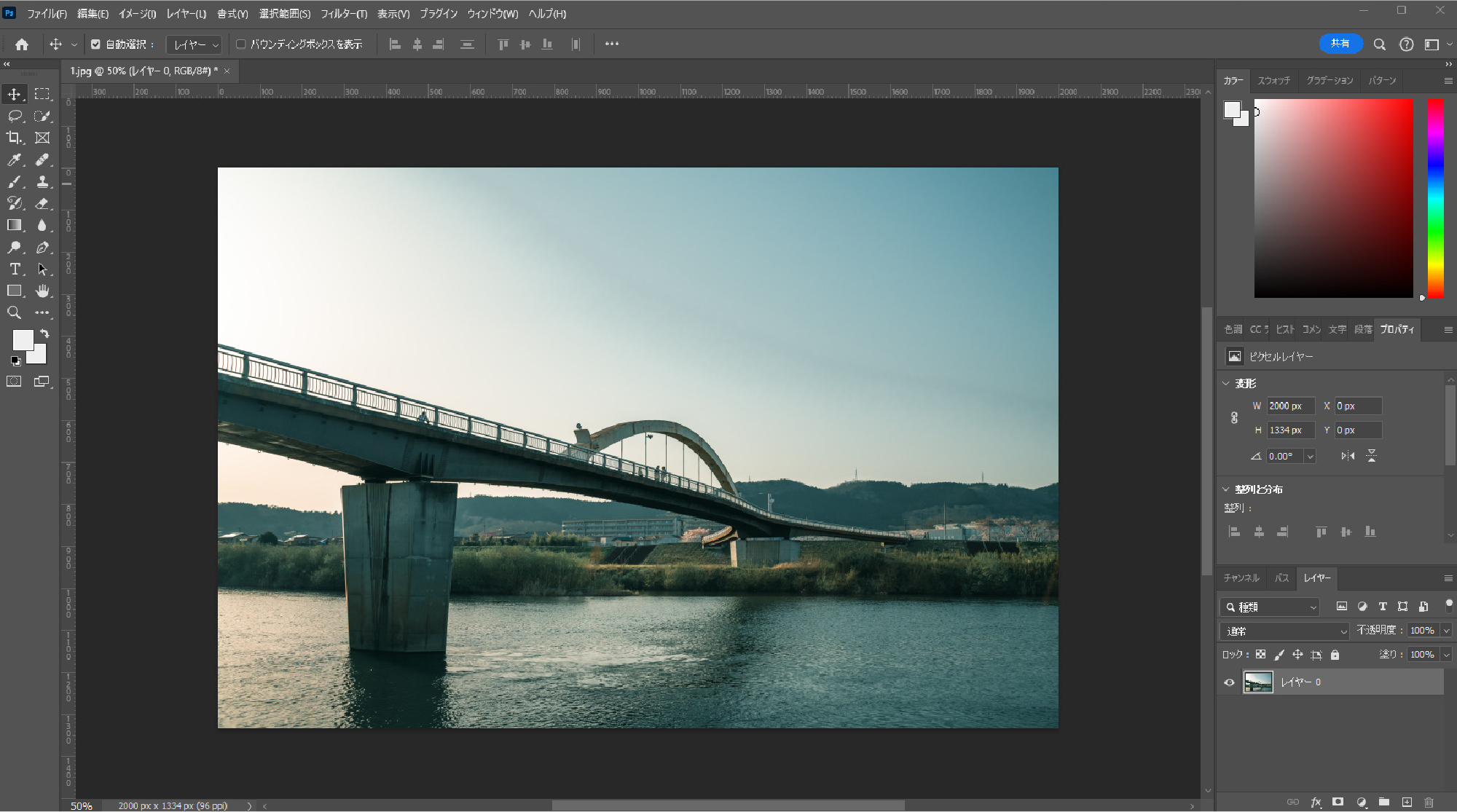Select the Lasso tool
This screenshot has width=1457, height=812.
[x=15, y=116]
